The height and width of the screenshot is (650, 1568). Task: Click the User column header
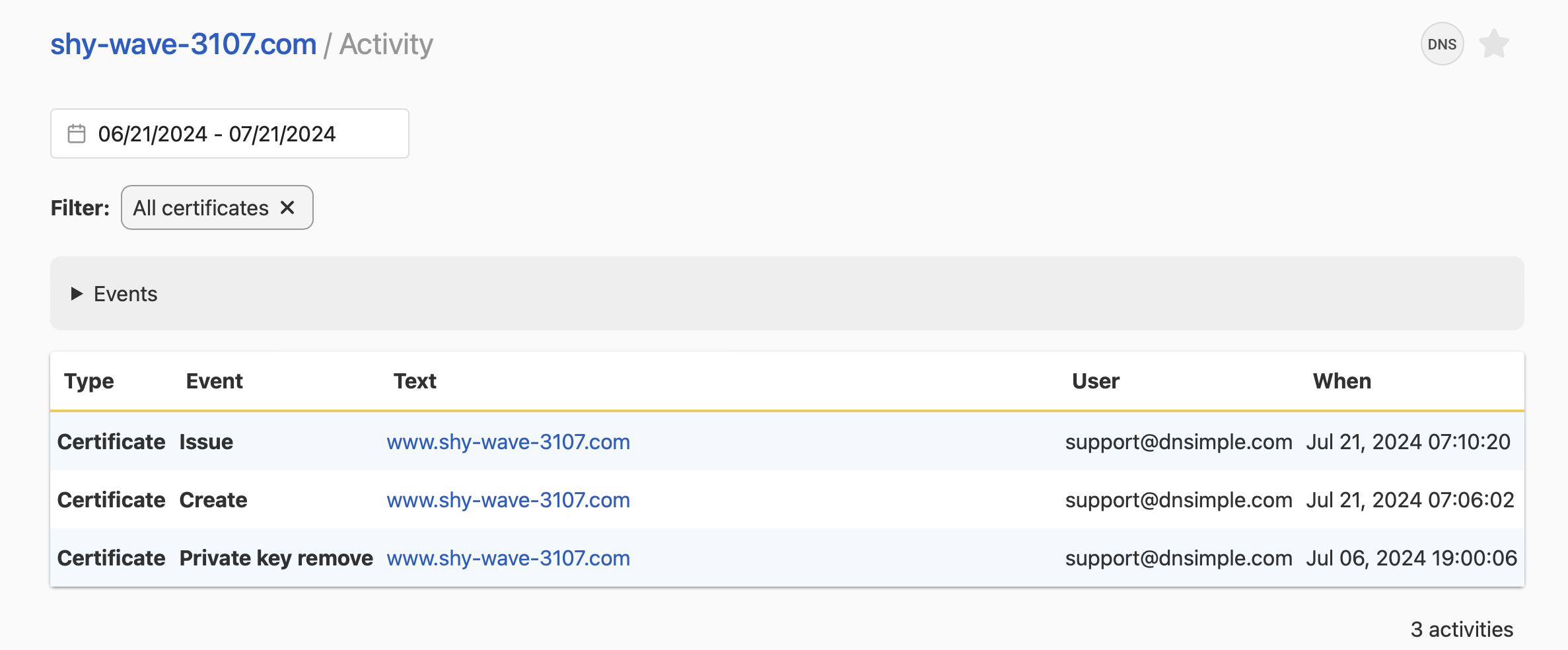(x=1095, y=381)
